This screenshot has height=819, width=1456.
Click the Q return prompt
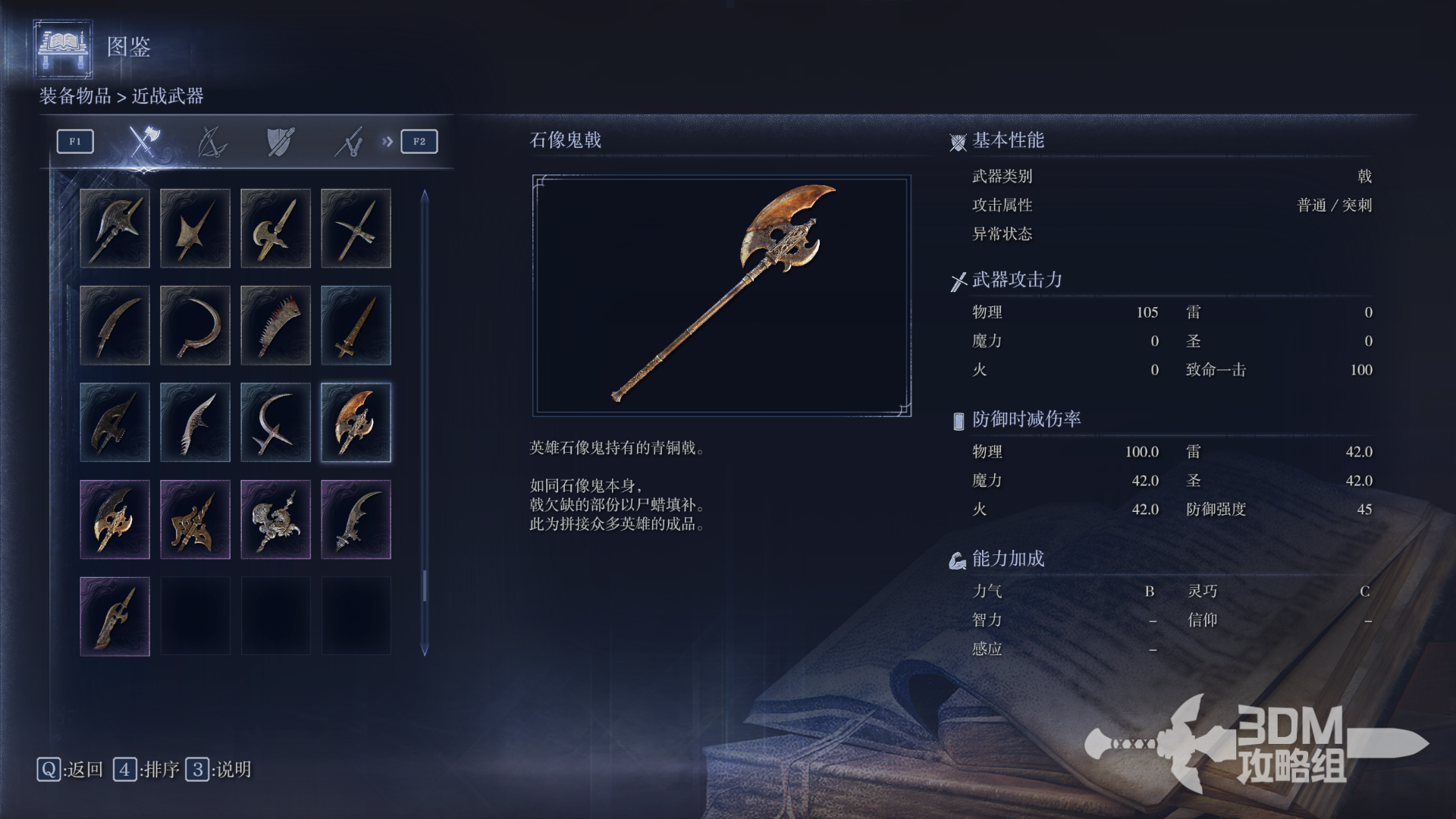[70, 770]
